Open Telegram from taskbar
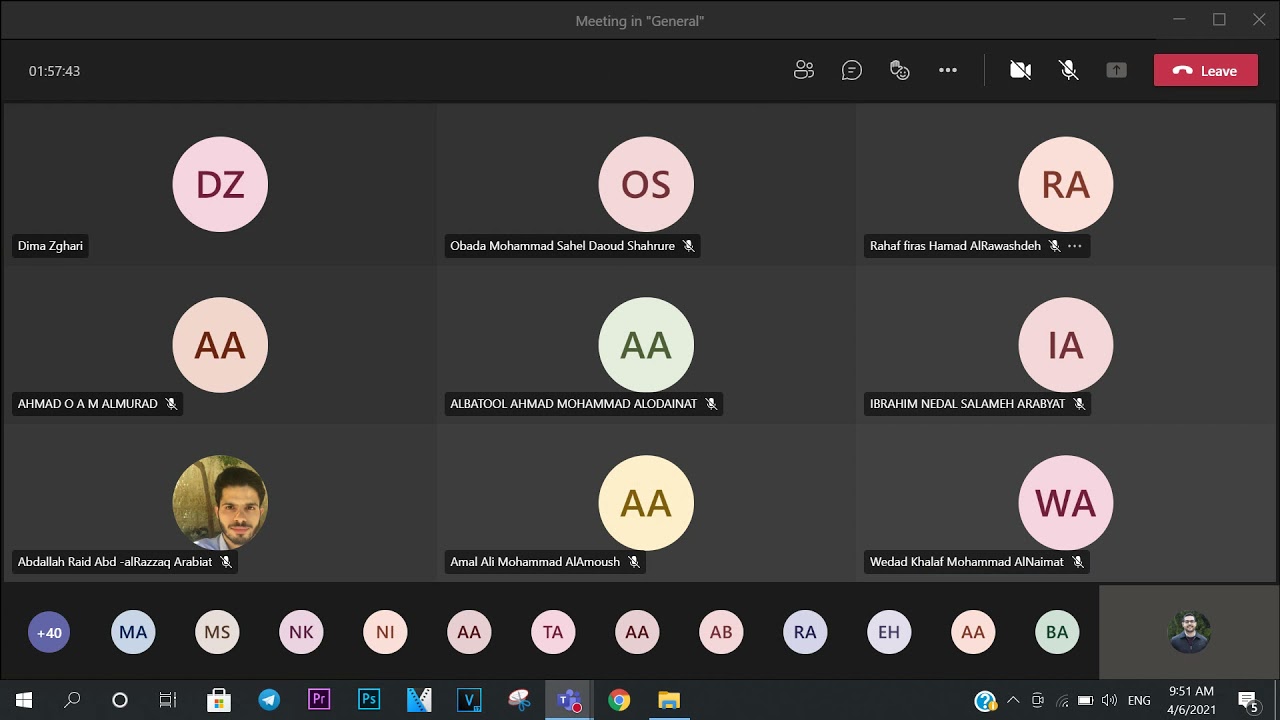 click(269, 700)
